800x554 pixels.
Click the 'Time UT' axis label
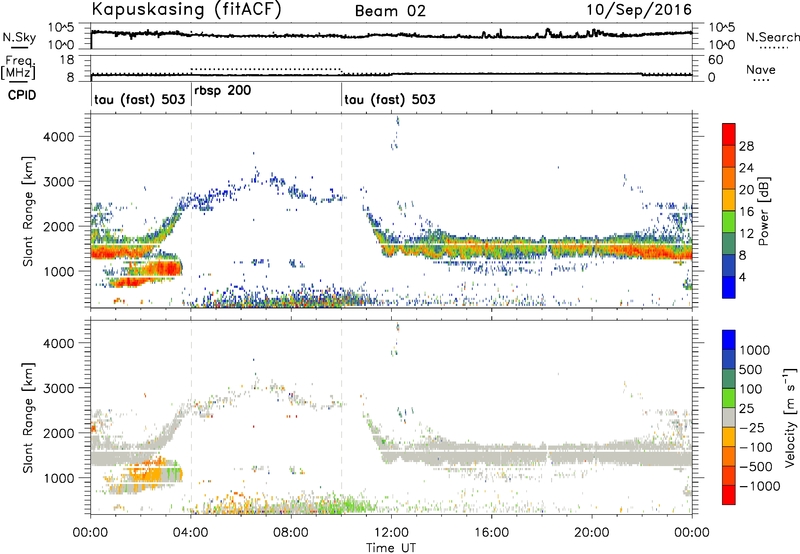[391, 547]
